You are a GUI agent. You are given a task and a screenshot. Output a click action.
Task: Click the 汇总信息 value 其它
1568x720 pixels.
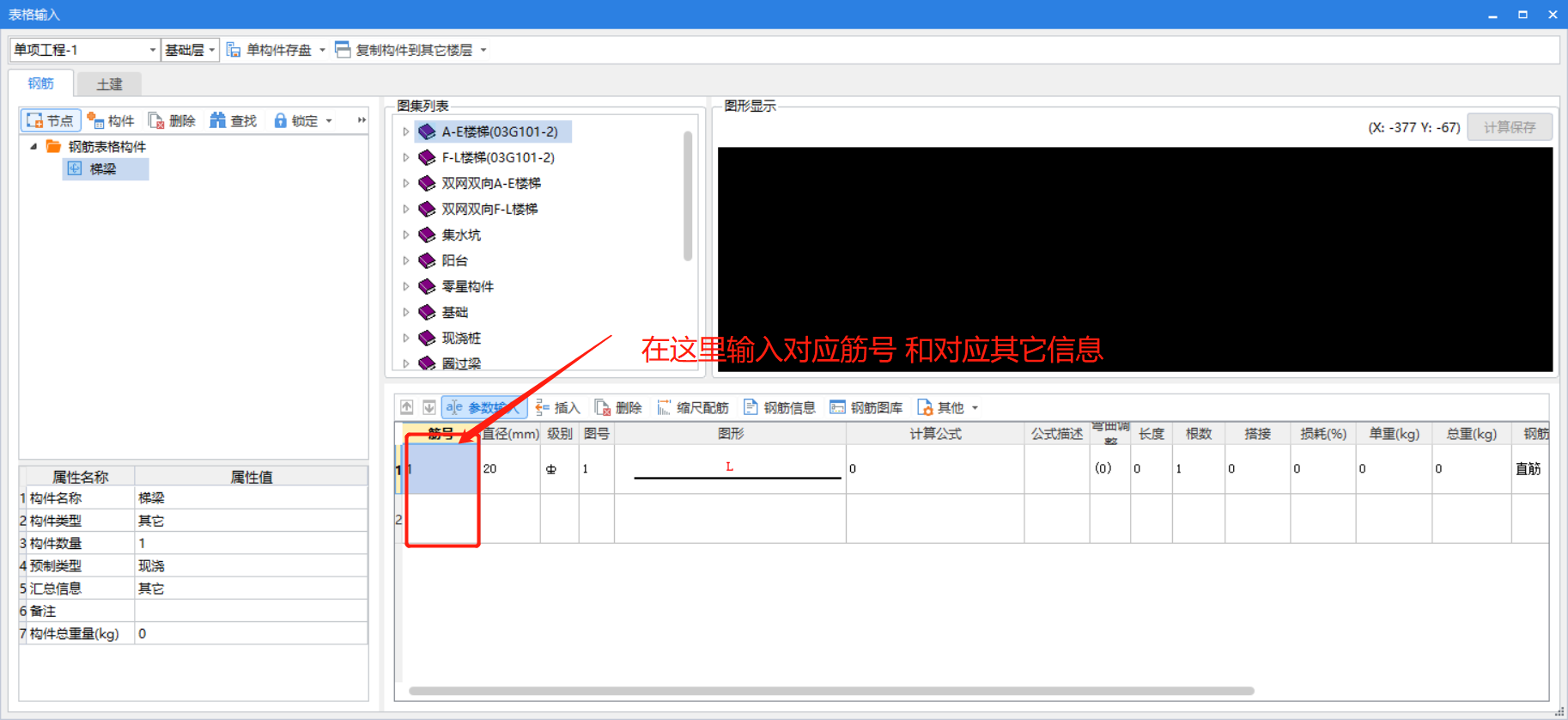click(x=251, y=589)
